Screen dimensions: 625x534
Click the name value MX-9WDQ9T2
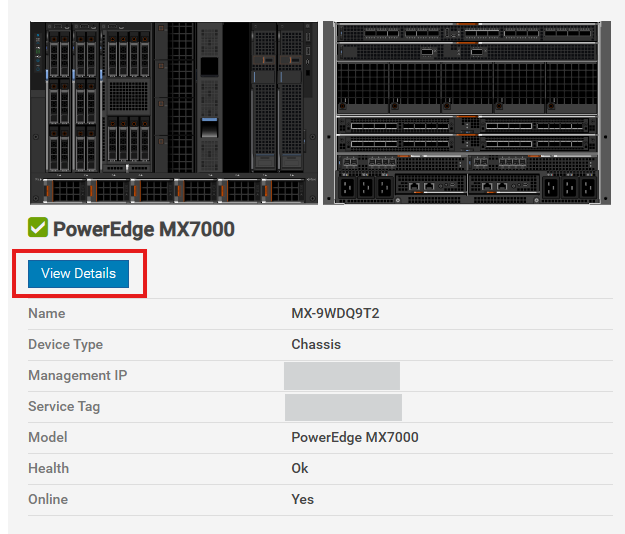click(335, 313)
